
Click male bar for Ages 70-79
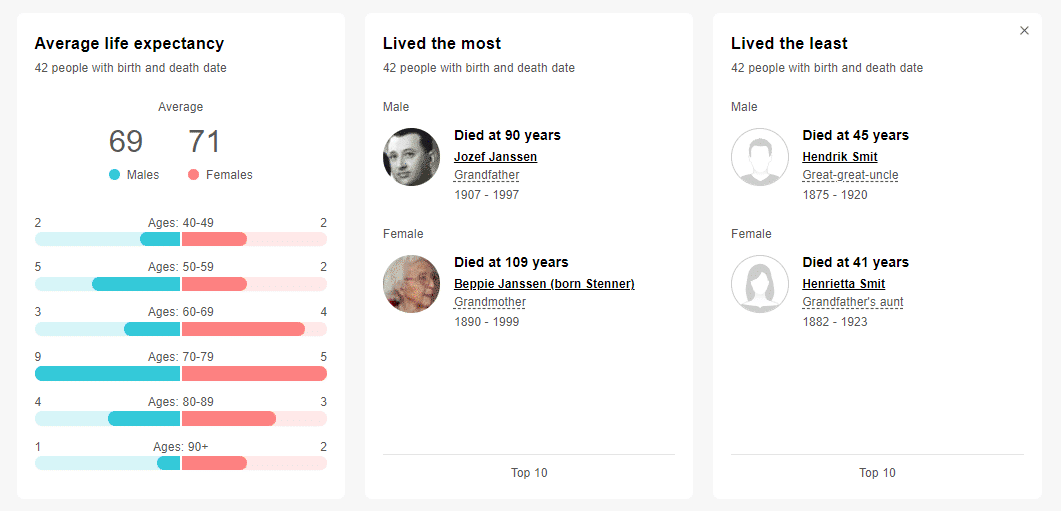[x=108, y=374]
